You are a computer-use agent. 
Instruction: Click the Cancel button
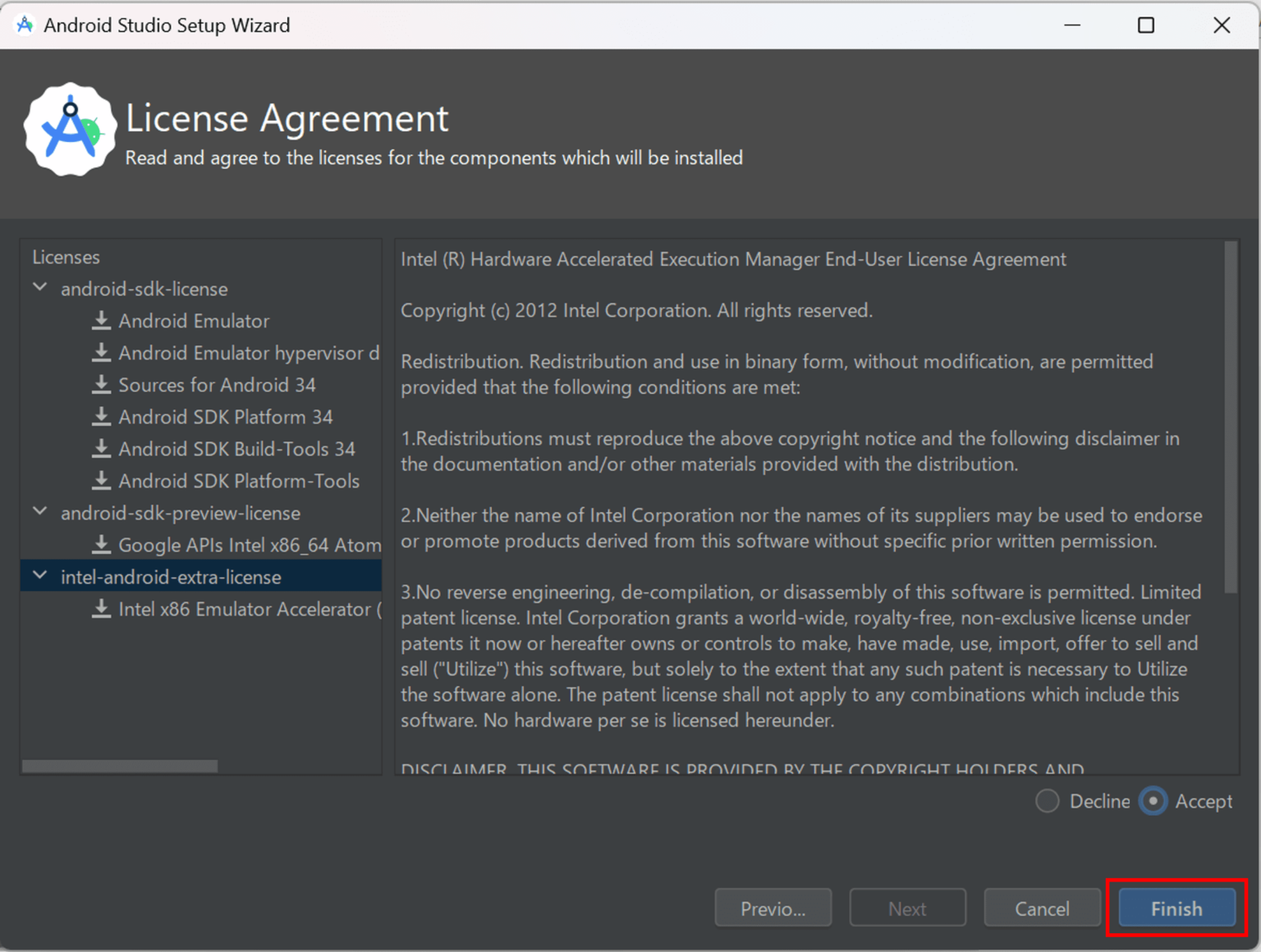[1042, 908]
